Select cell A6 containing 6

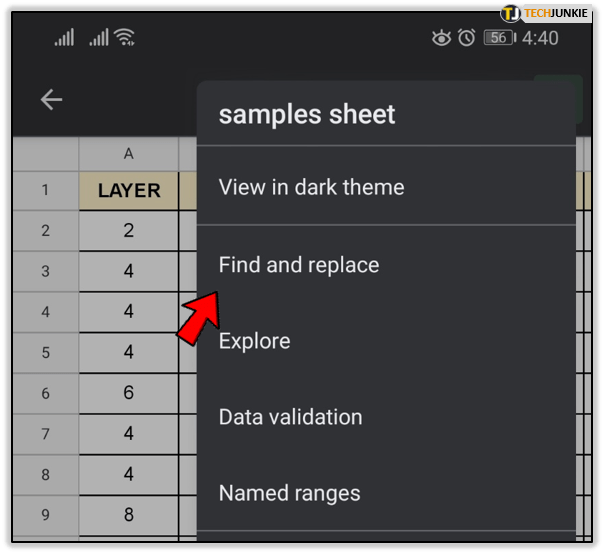128,392
